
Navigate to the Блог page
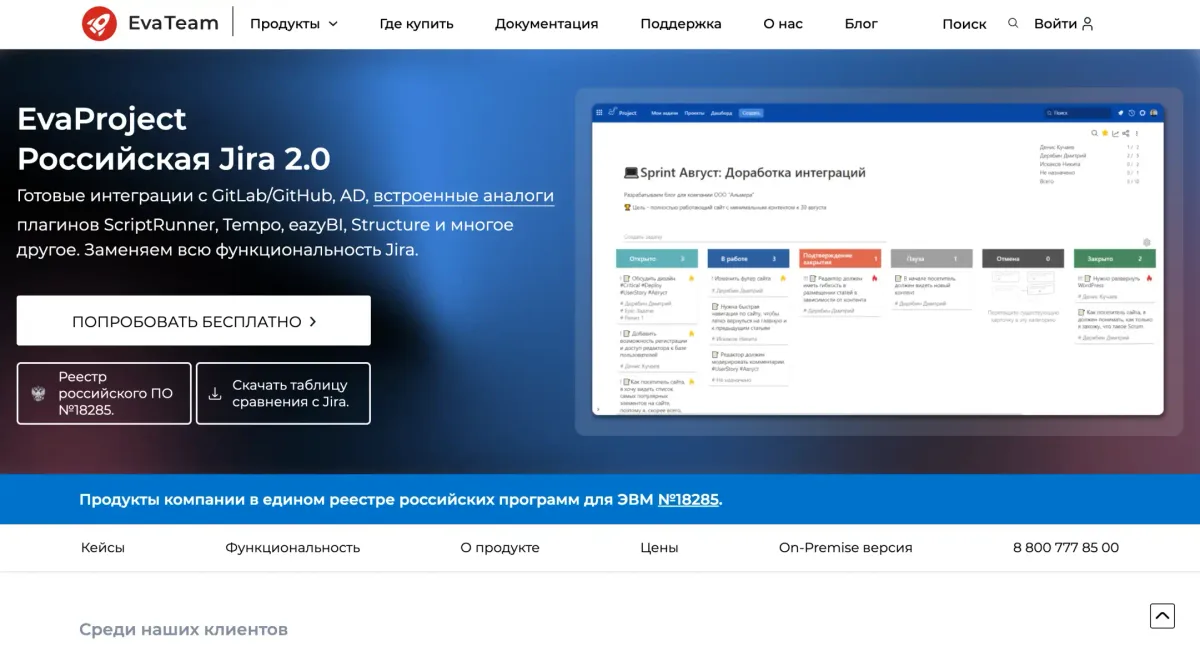tap(861, 24)
